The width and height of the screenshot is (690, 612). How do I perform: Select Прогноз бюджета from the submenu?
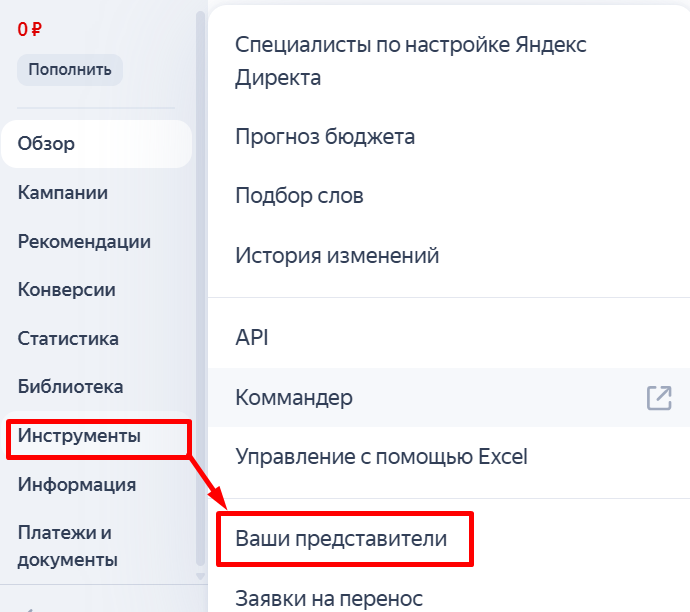pos(325,136)
